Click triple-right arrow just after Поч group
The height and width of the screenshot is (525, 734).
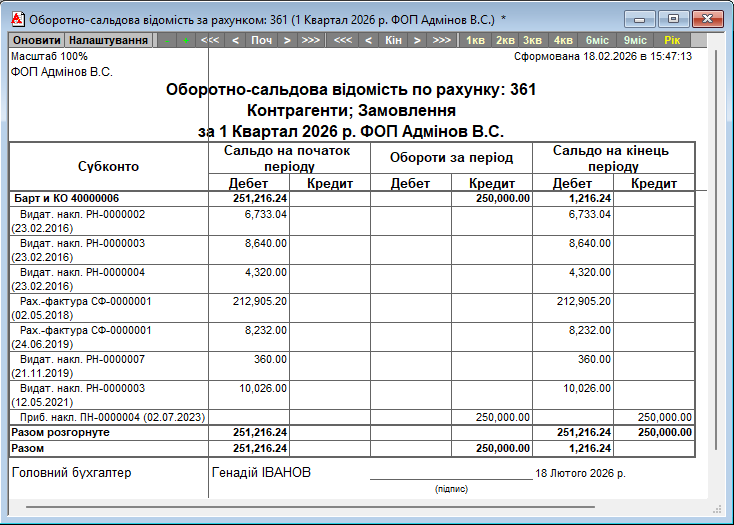click(311, 40)
